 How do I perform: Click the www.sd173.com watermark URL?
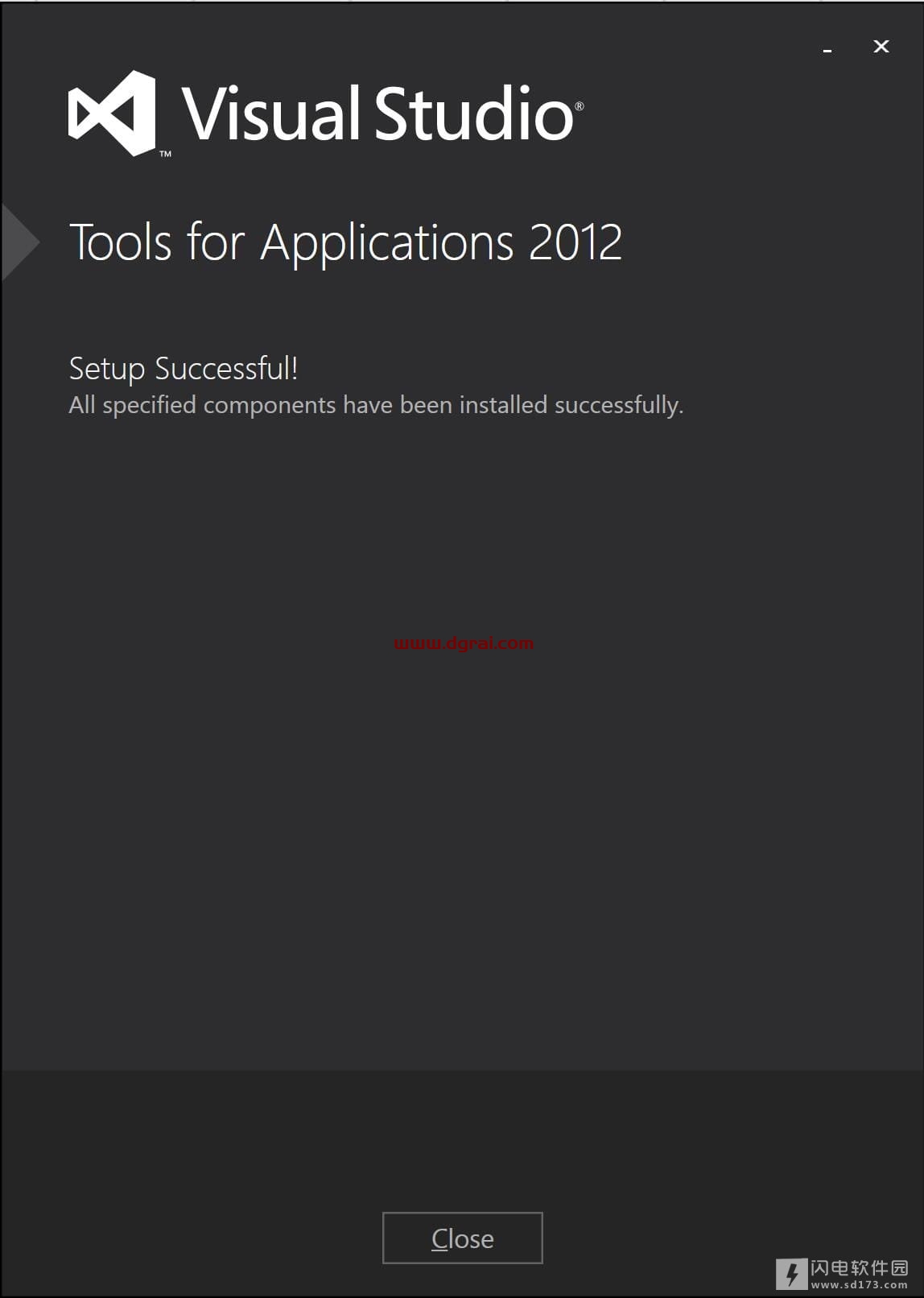(859, 1286)
